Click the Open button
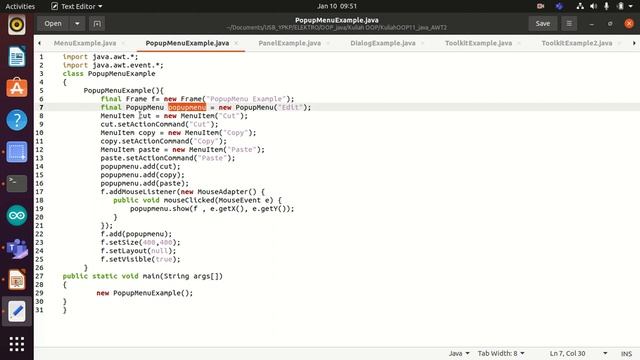This screenshot has height=360, width=640. pyautogui.click(x=53, y=24)
